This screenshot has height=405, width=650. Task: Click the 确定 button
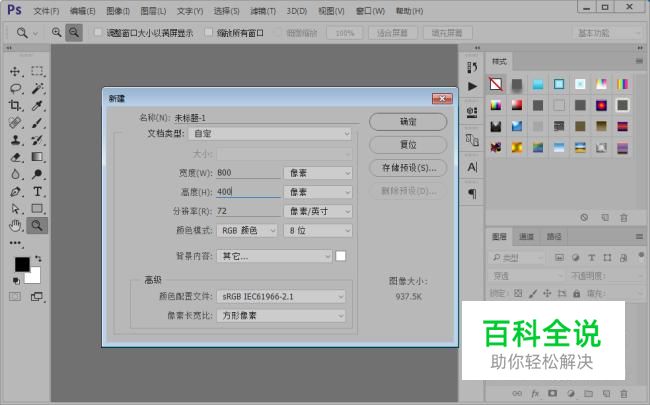pos(408,122)
